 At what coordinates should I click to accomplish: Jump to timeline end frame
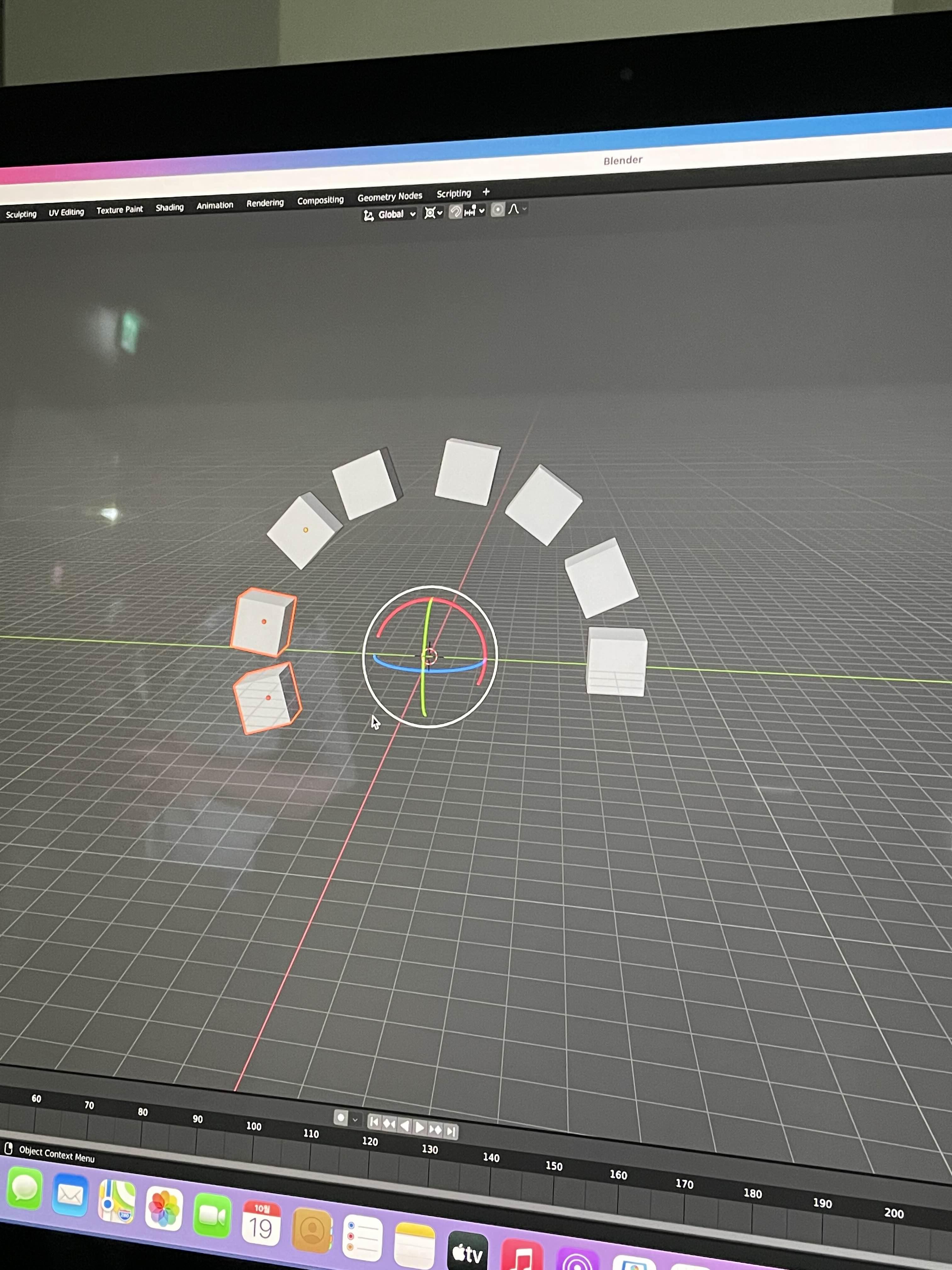coord(451,1131)
